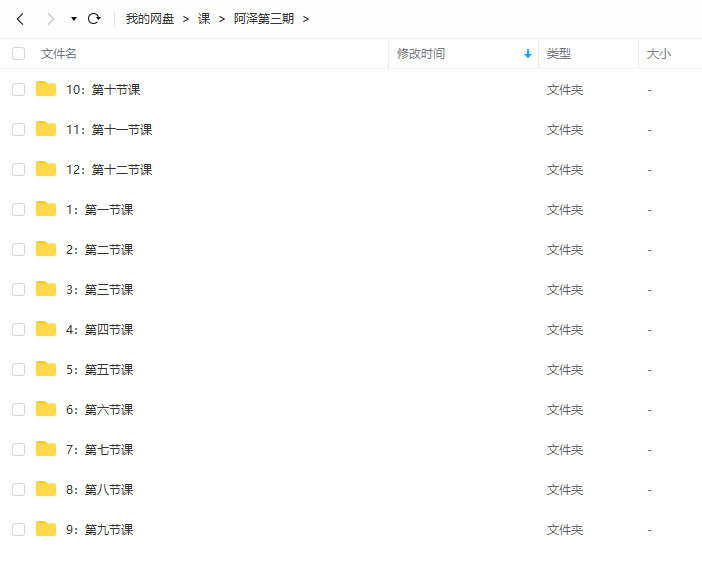Click the folder icon for 第十二节课

click(46, 169)
